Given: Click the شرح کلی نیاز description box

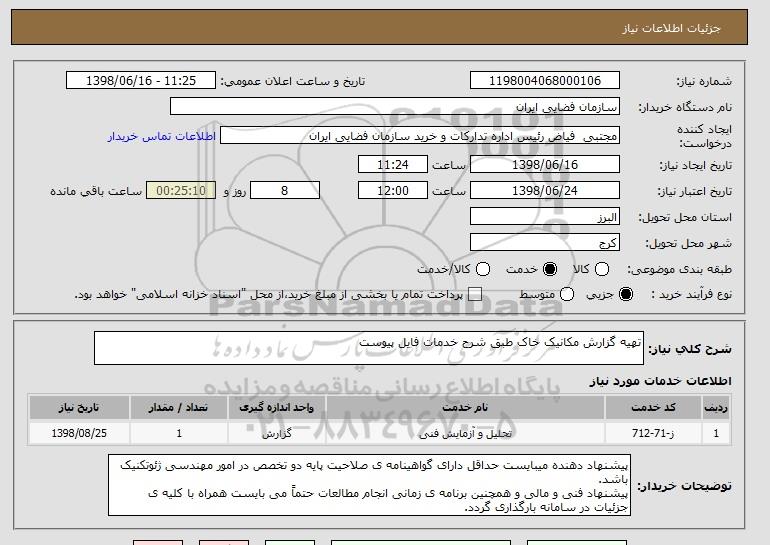Looking at the screenshot, I should [x=369, y=348].
